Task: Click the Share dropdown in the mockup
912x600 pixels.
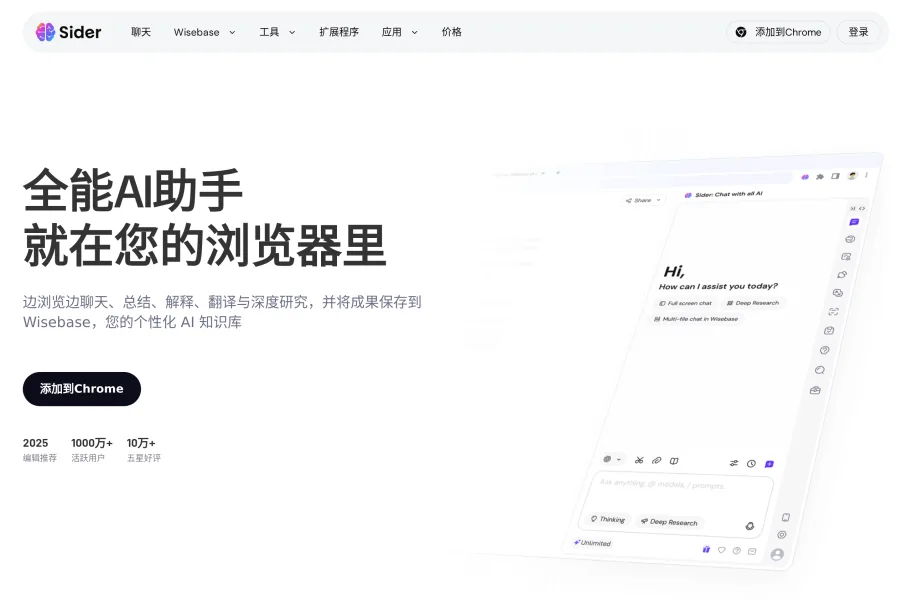Action: (643, 200)
